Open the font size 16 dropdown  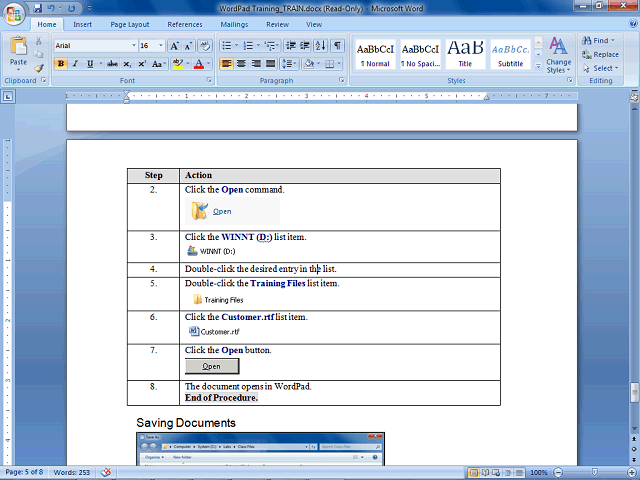point(161,46)
